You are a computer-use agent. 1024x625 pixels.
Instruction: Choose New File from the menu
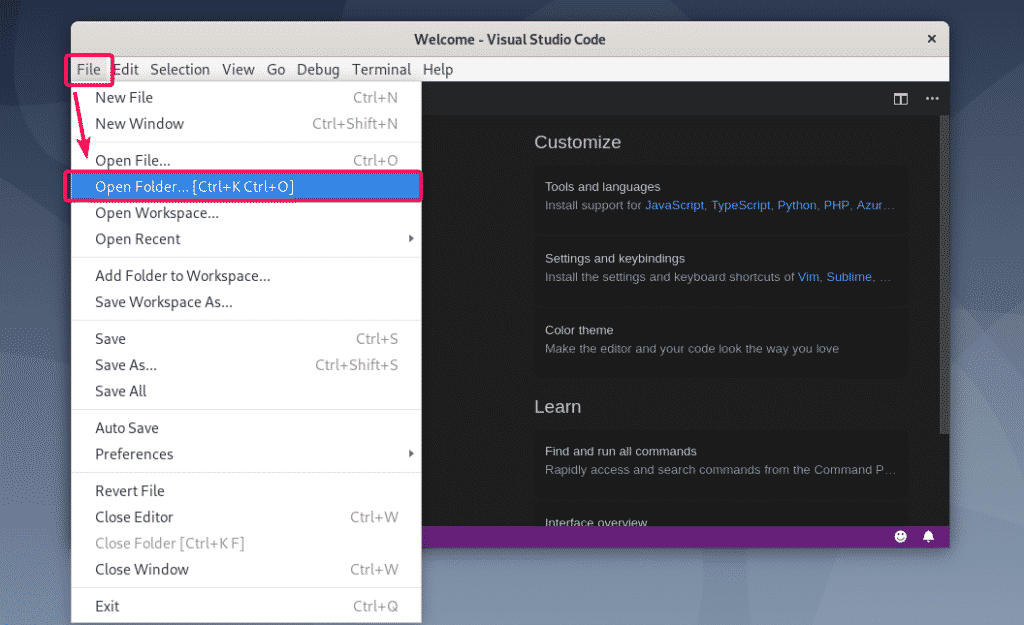tap(124, 97)
